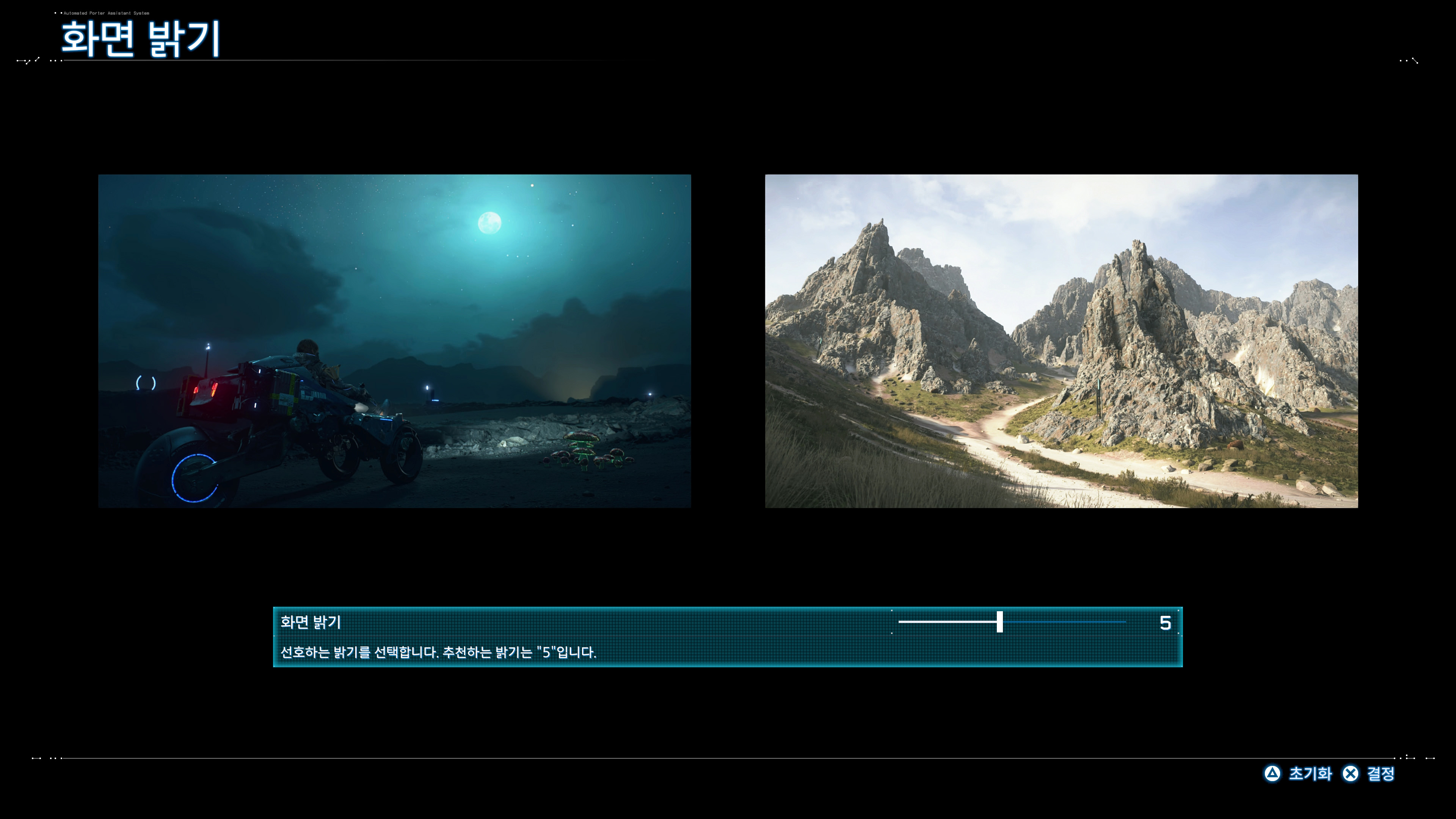Select the 초기화 reset label
Image resolution: width=1456 pixels, height=819 pixels.
pyautogui.click(x=1310, y=773)
